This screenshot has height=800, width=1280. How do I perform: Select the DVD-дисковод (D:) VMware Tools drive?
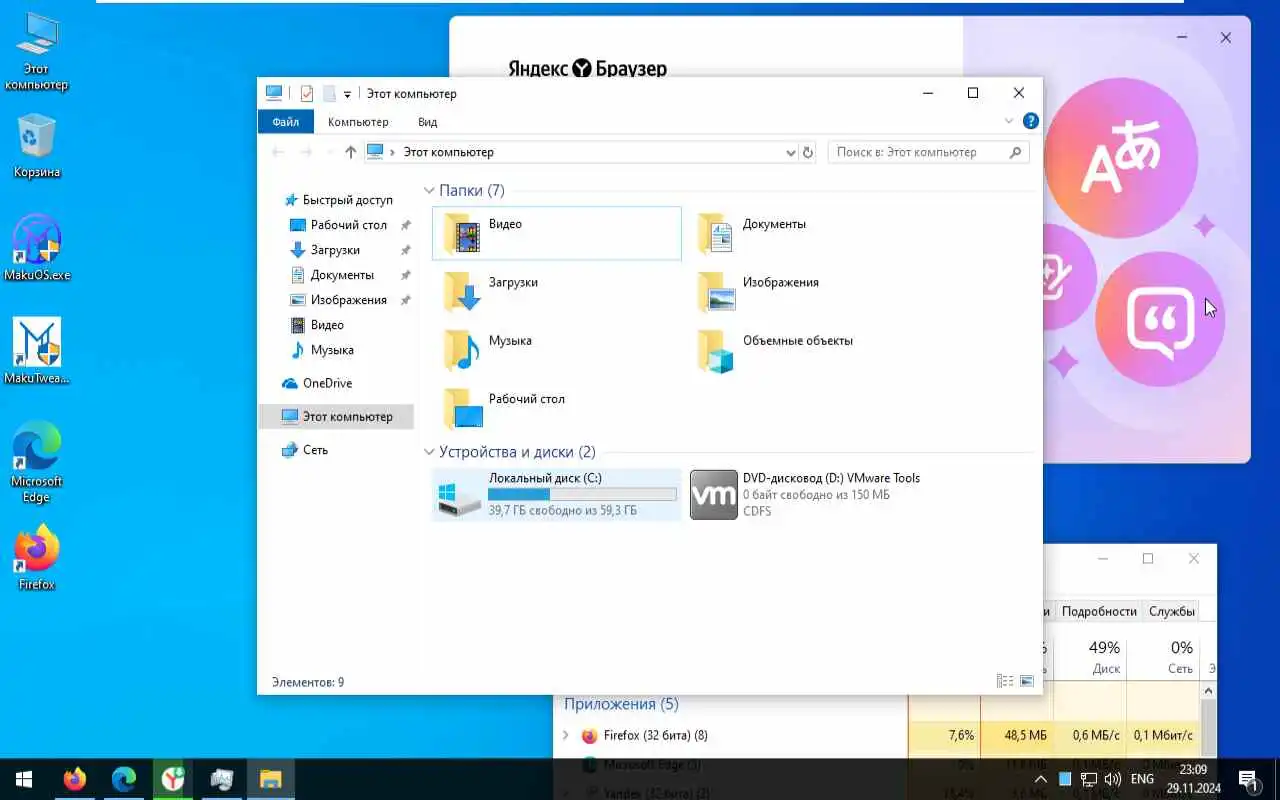810,495
